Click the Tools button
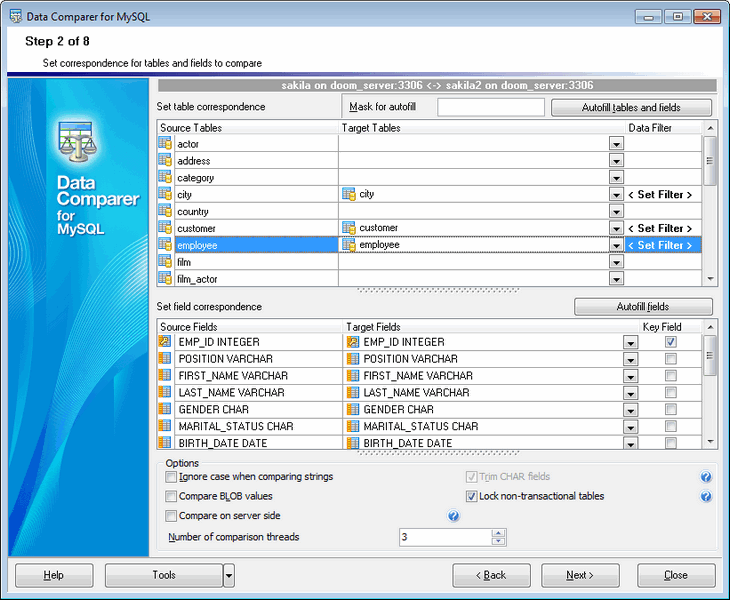The image size is (730, 600). [164, 575]
